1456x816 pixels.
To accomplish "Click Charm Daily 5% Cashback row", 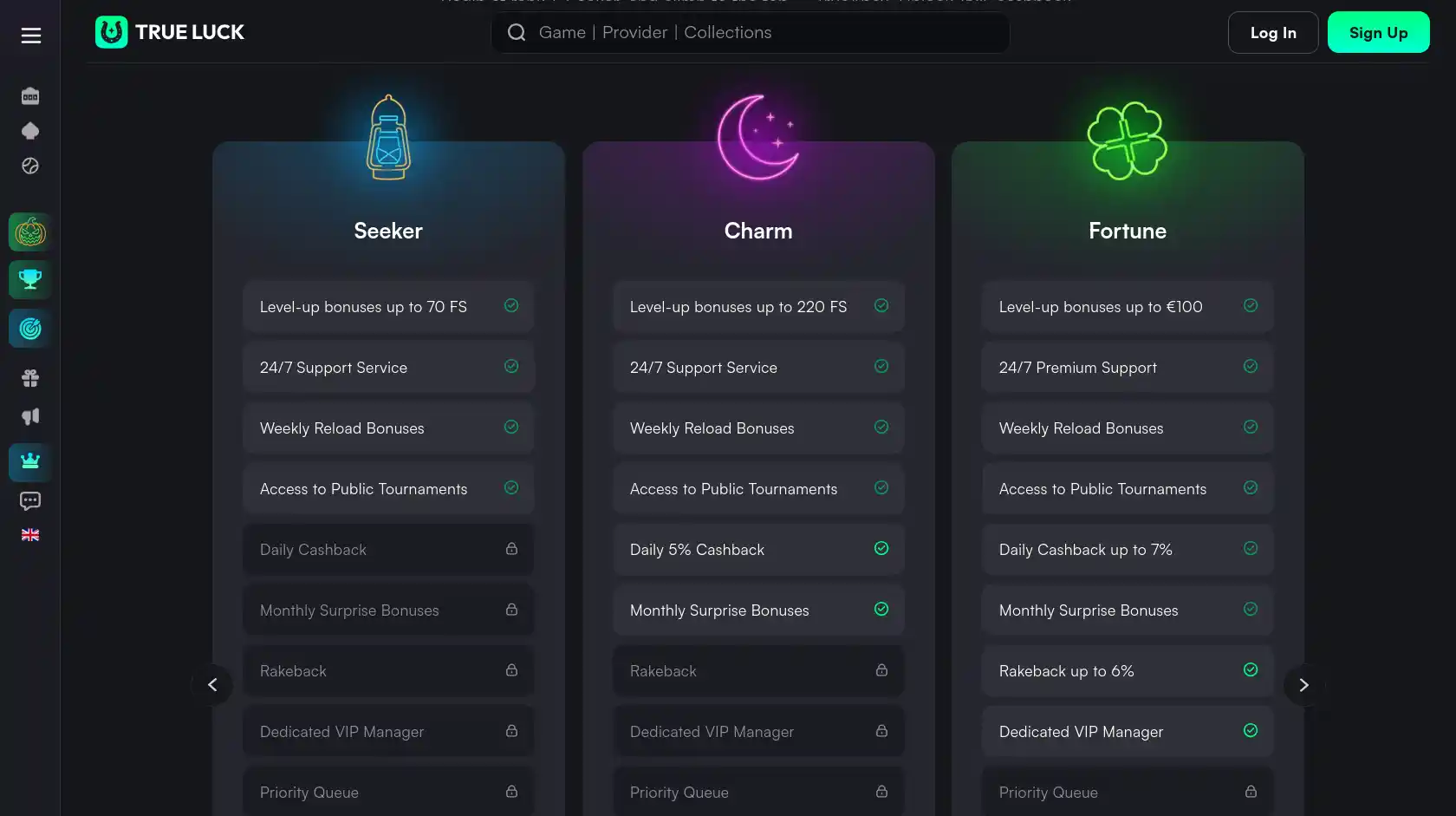I will 758,549.
